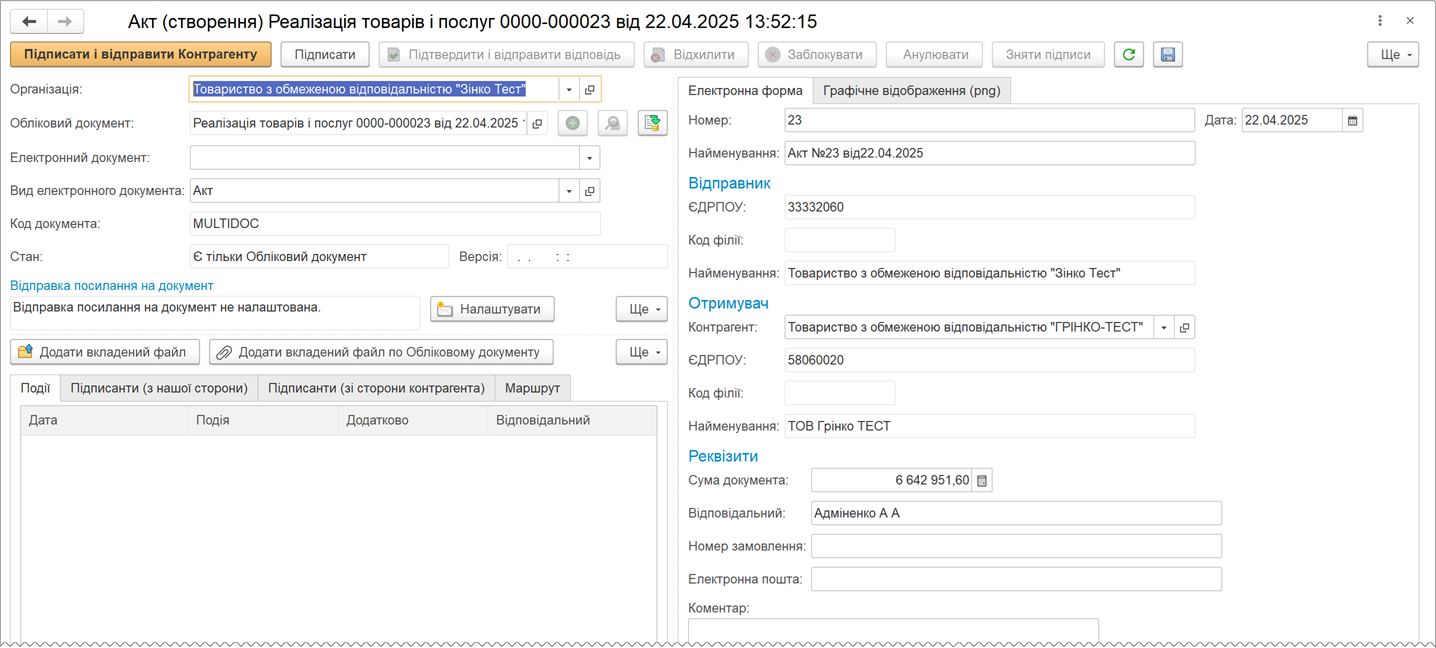This screenshot has width=1436, height=648.
Task: Expand the Електронний документ dropdown
Action: tap(589, 158)
